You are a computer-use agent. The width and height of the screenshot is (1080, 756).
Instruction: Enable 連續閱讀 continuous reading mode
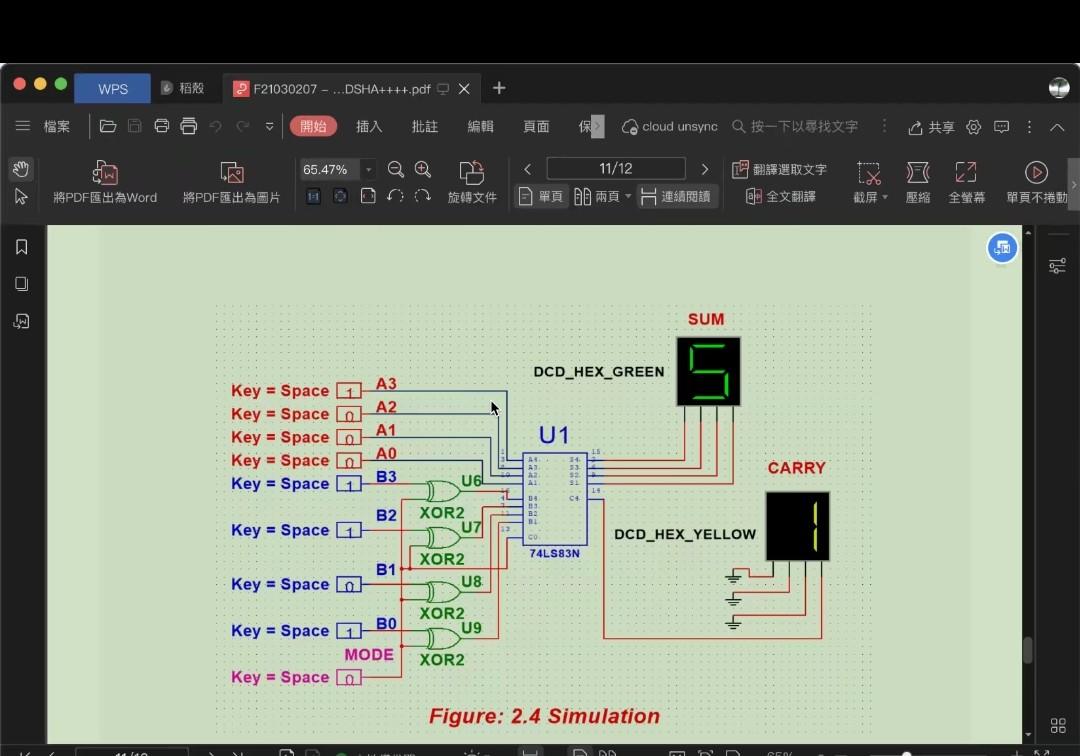(678, 196)
